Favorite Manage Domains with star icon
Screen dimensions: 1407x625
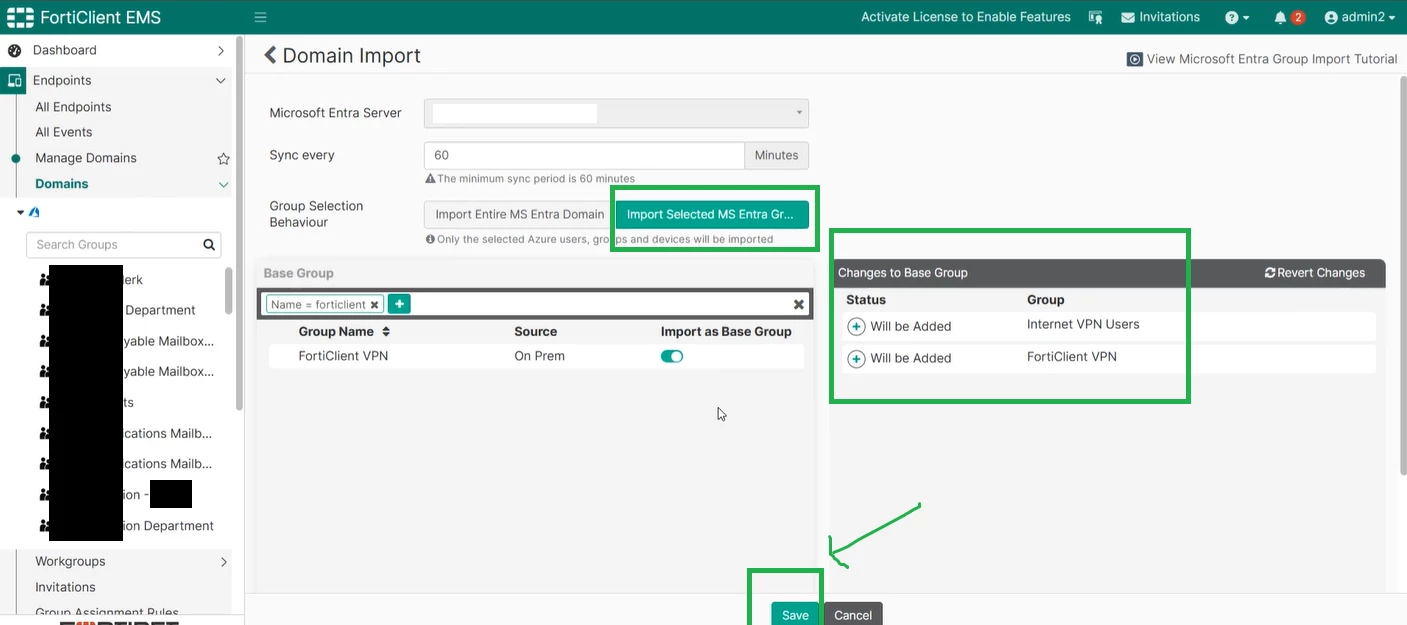coord(223,158)
